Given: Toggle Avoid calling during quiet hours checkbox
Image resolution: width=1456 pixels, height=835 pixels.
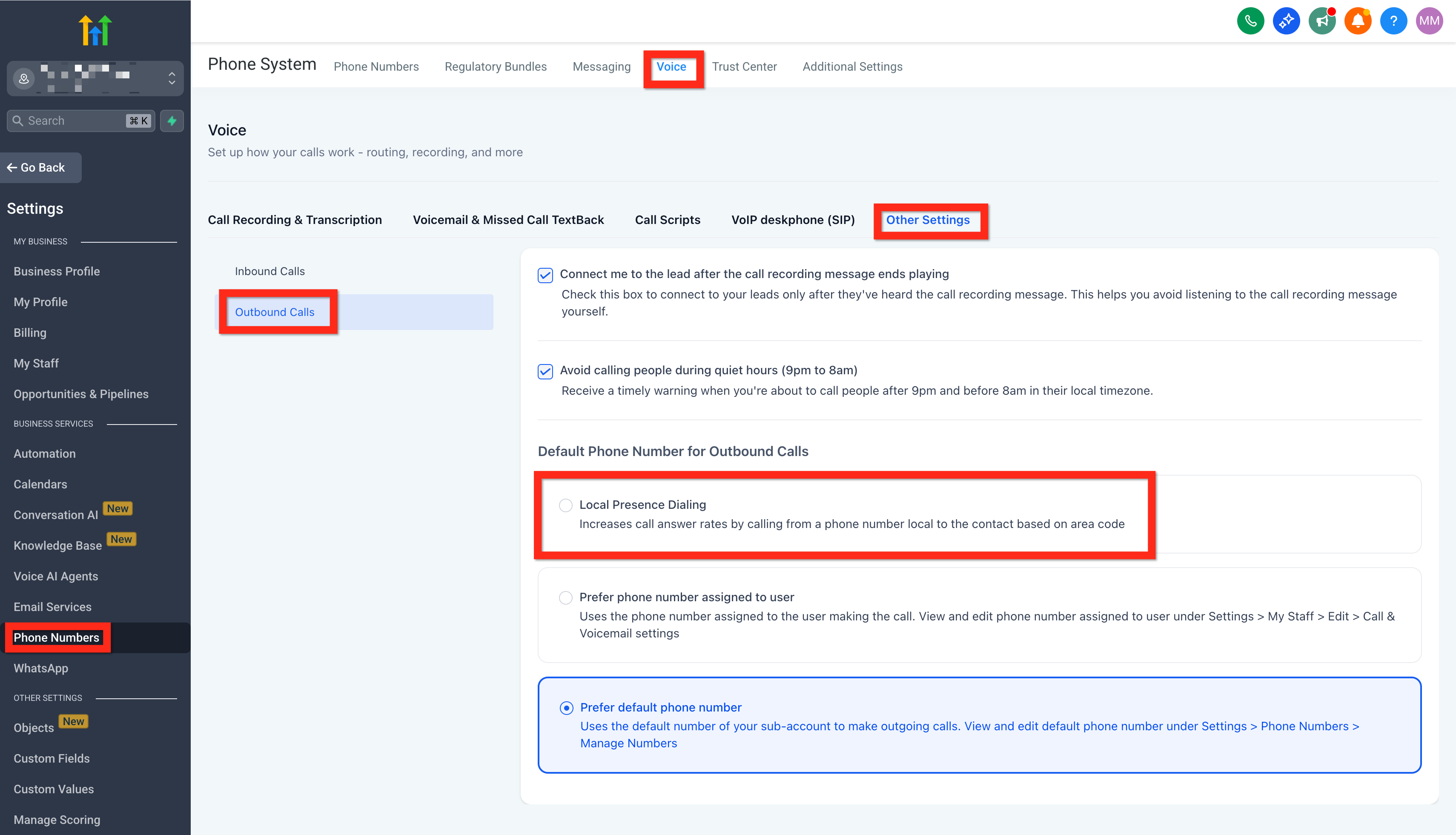Looking at the screenshot, I should 545,372.
